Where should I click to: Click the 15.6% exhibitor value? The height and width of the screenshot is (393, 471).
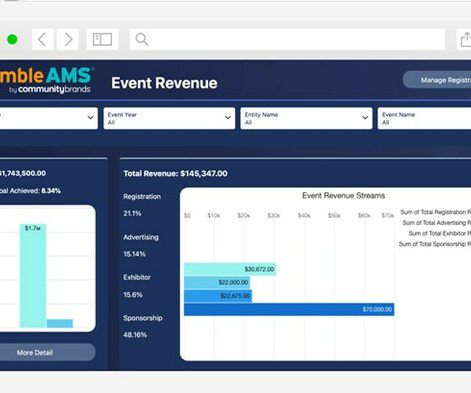133,295
